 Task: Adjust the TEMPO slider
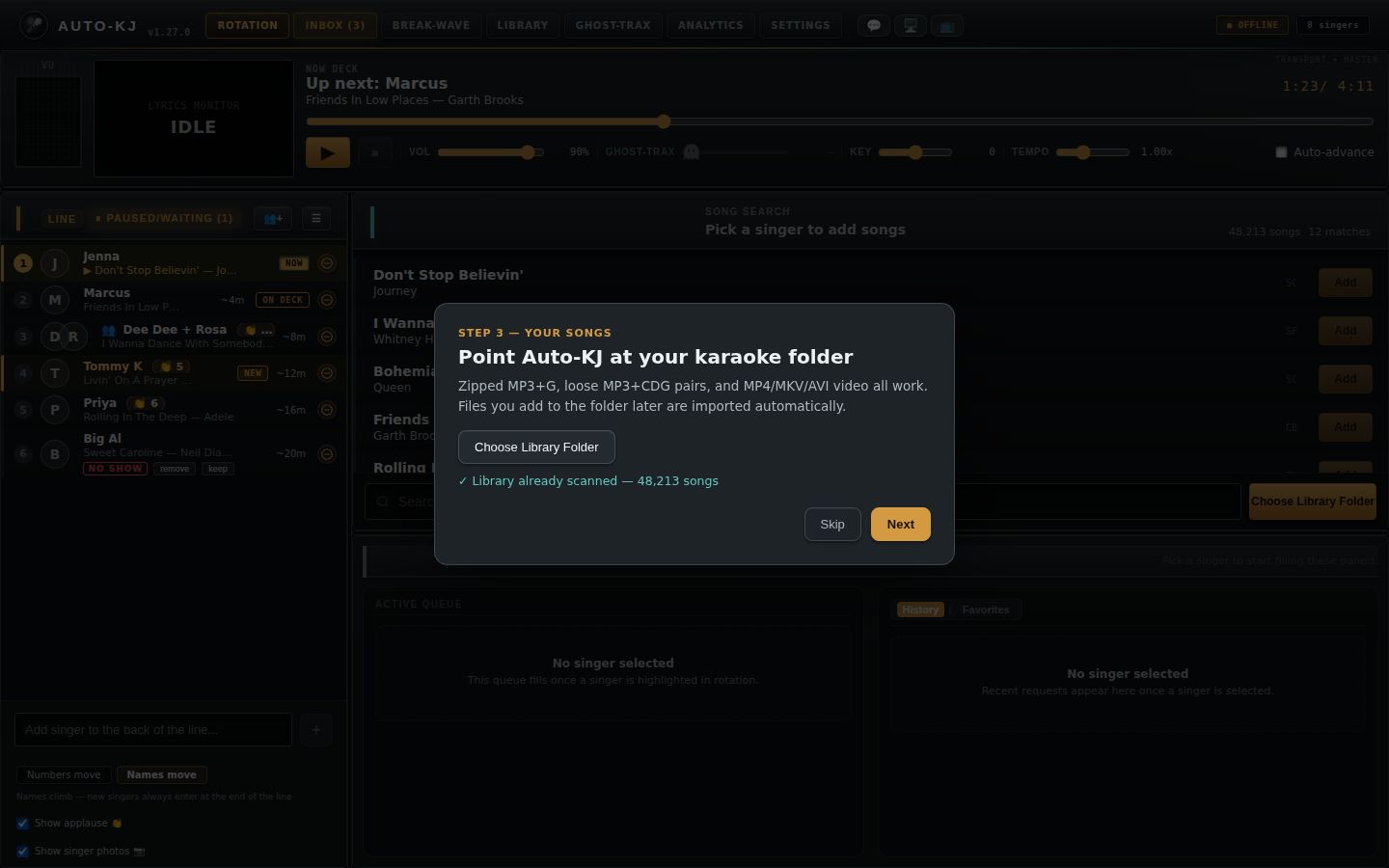[x=1093, y=152]
